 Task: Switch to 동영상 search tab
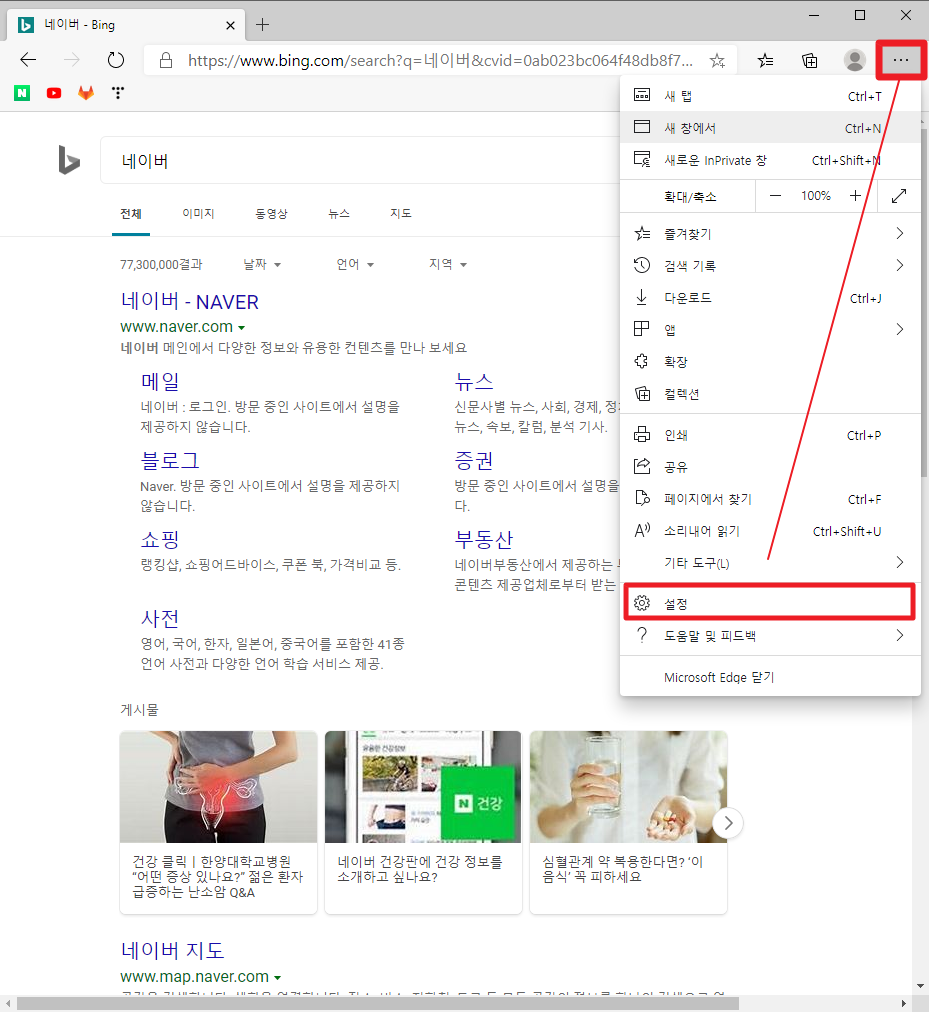(271, 214)
